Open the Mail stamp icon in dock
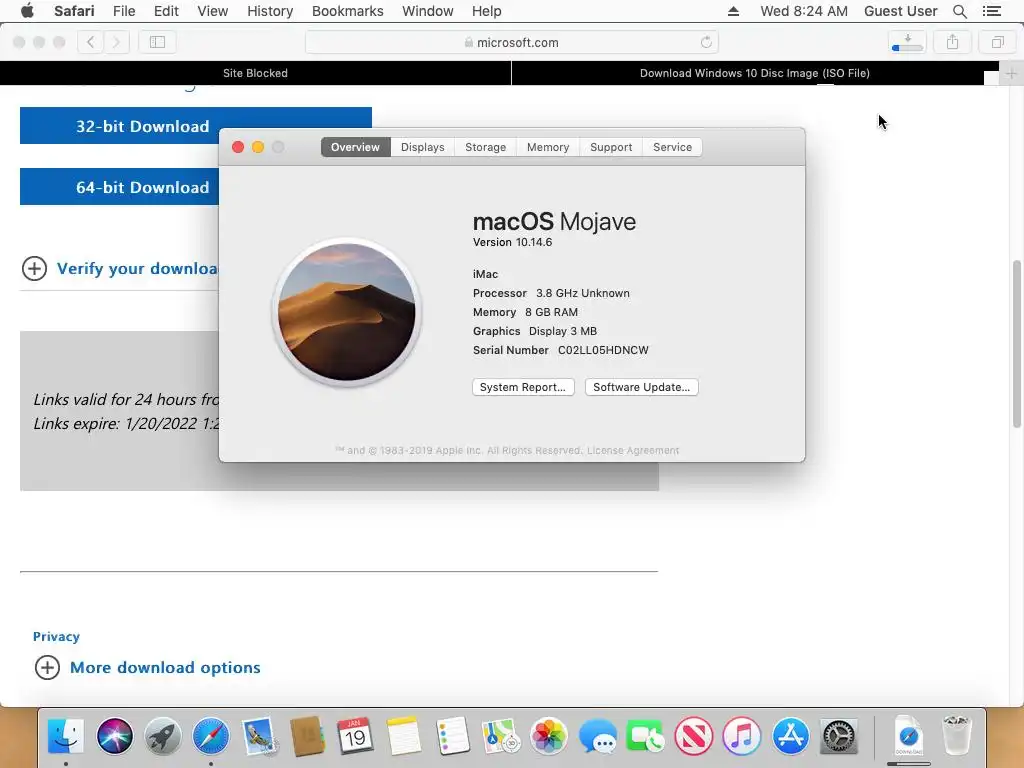 pyautogui.click(x=259, y=736)
